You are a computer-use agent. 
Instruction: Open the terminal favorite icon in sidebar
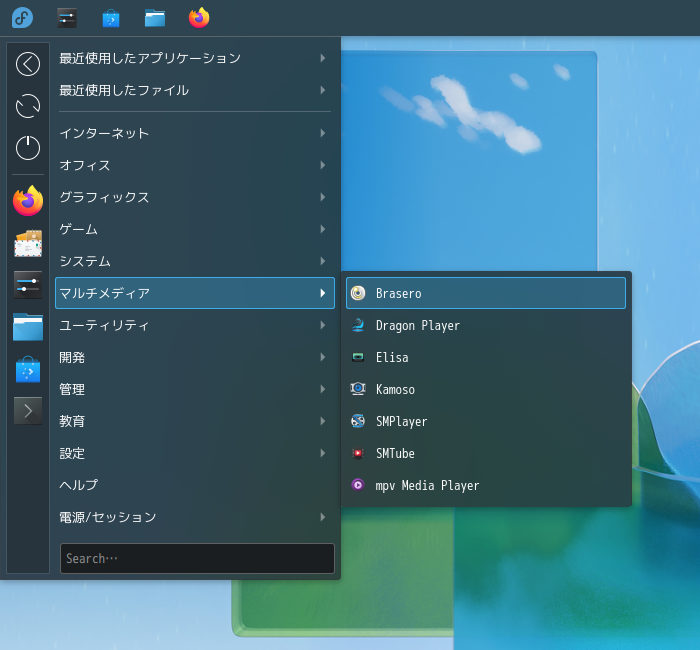[x=28, y=411]
